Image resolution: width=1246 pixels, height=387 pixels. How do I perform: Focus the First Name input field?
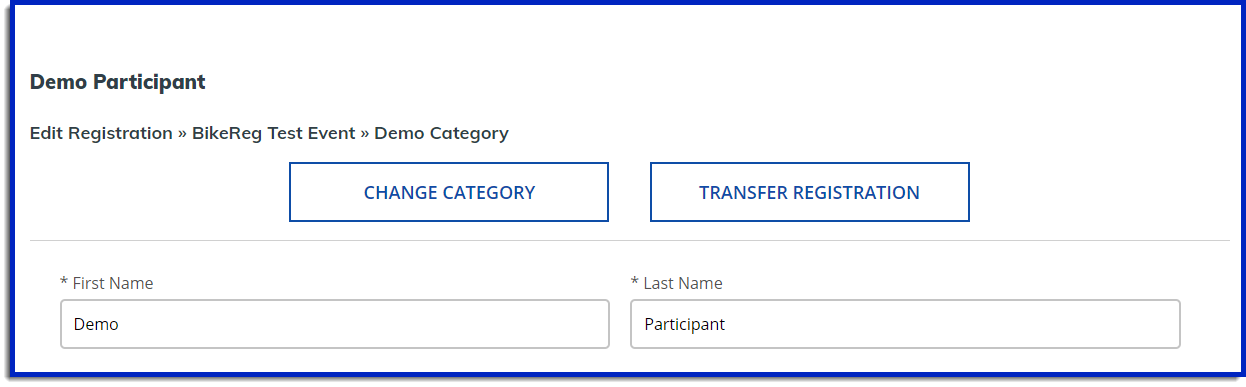point(335,324)
